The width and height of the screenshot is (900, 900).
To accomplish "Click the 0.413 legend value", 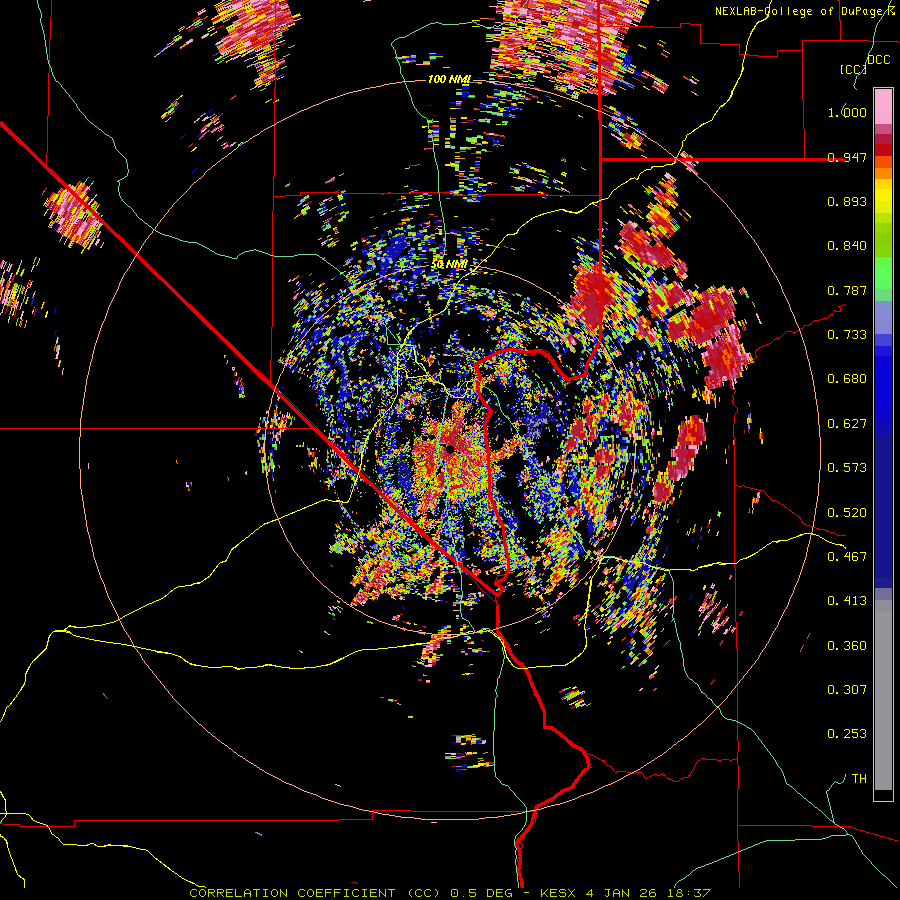I will pos(847,601).
